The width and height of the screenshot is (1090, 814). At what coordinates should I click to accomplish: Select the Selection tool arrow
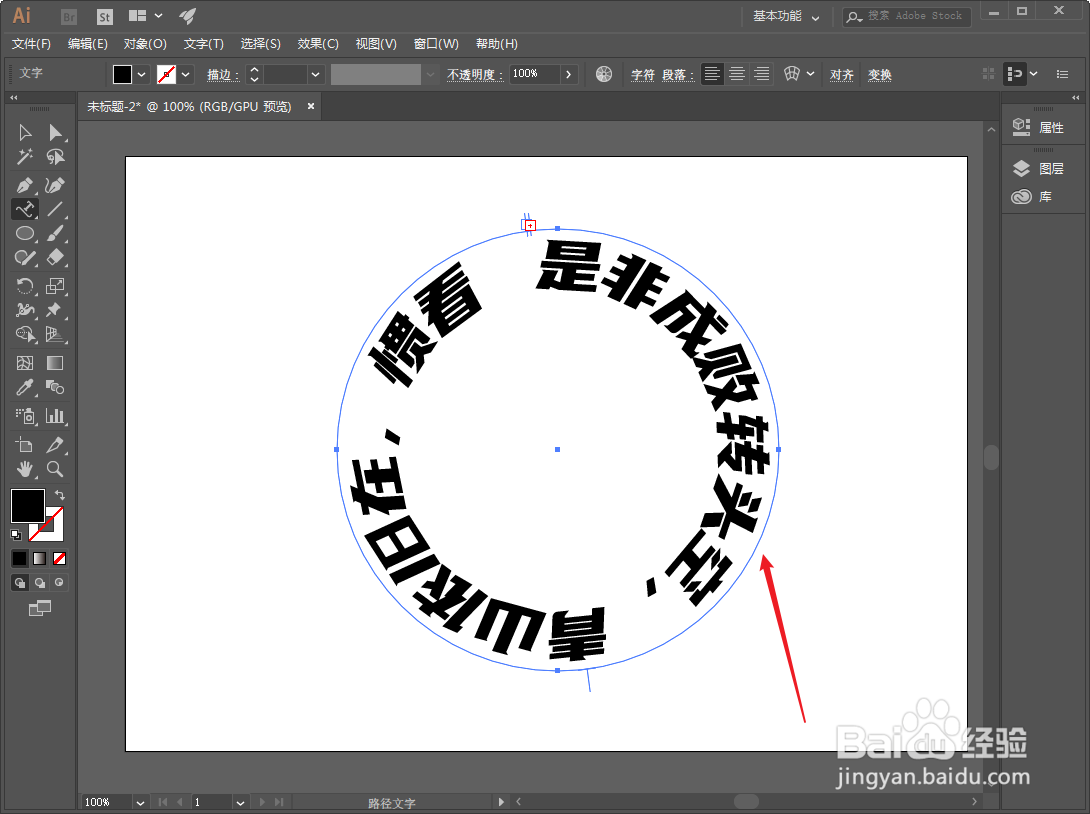[x=25, y=133]
